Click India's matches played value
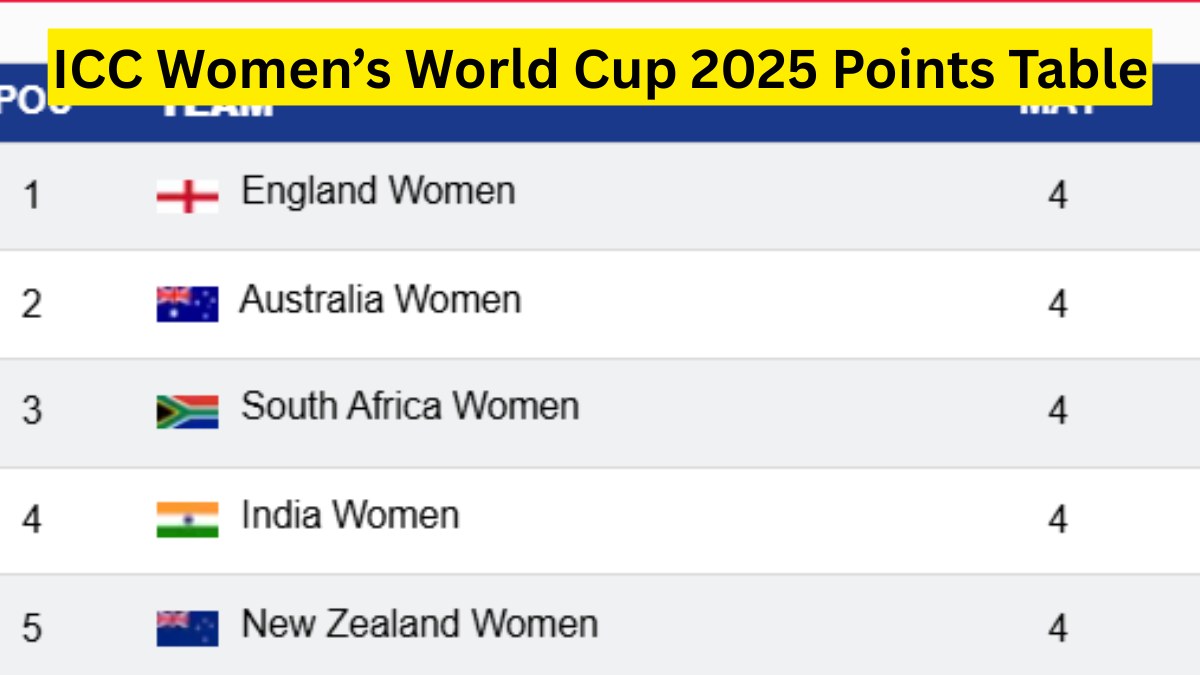Viewport: 1200px width, 675px height. click(x=1058, y=520)
